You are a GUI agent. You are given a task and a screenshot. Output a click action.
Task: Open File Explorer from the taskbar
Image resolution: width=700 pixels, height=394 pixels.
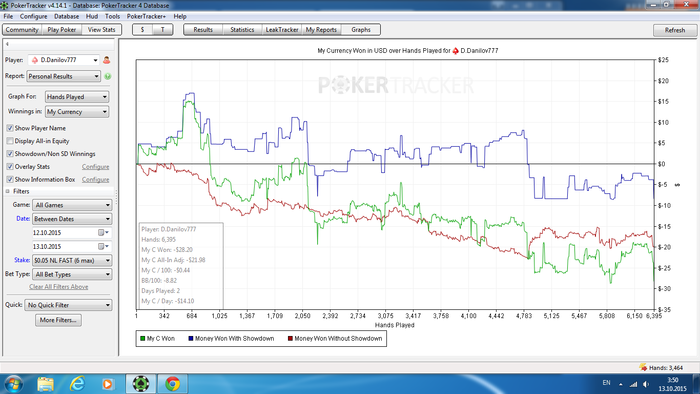(45, 384)
